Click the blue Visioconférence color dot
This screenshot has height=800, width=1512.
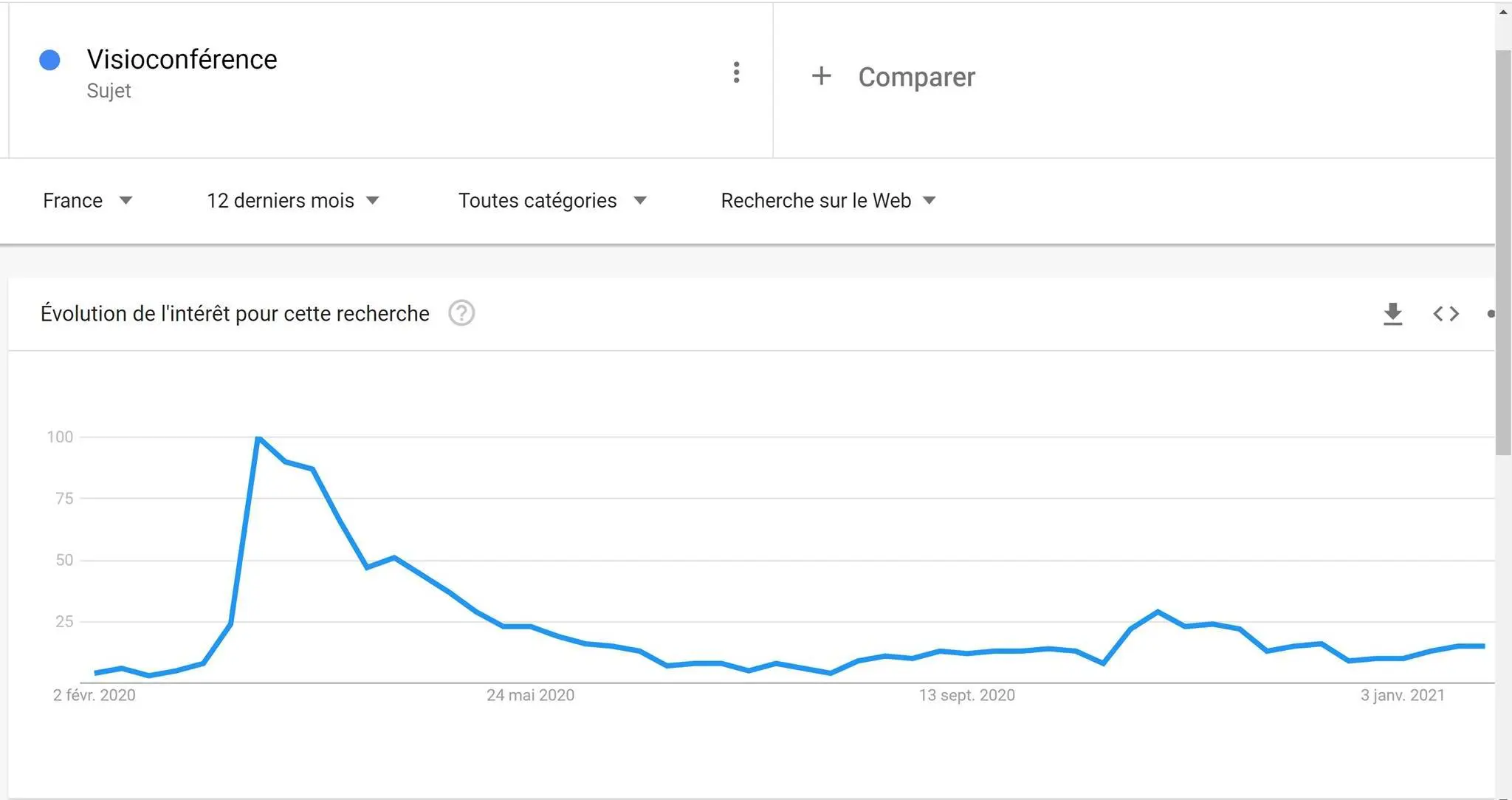[x=49, y=60]
